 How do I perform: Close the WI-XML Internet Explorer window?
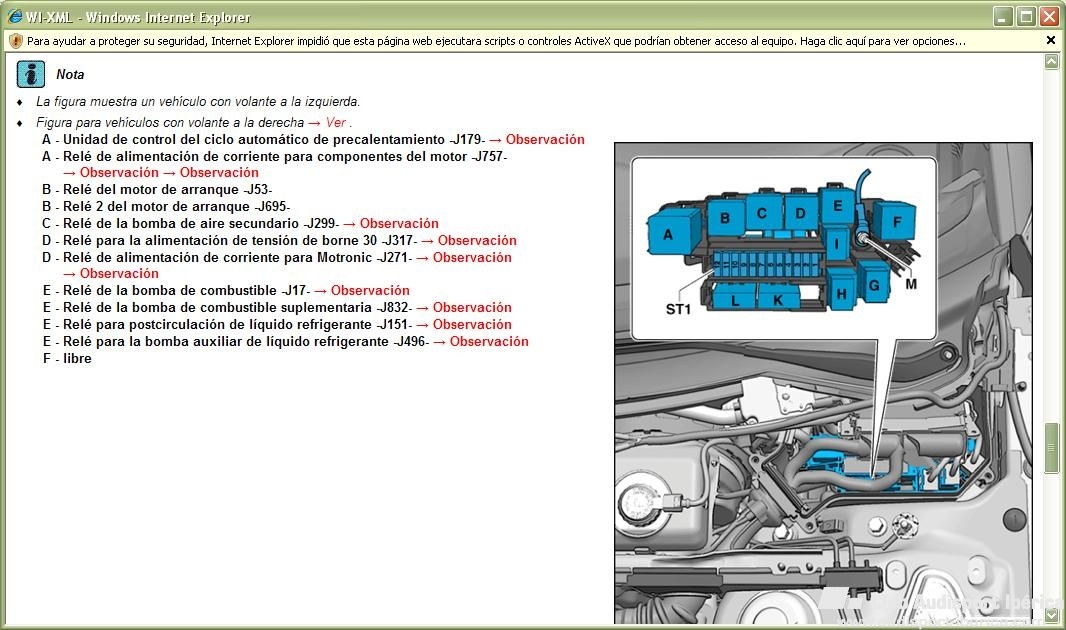pos(1048,17)
